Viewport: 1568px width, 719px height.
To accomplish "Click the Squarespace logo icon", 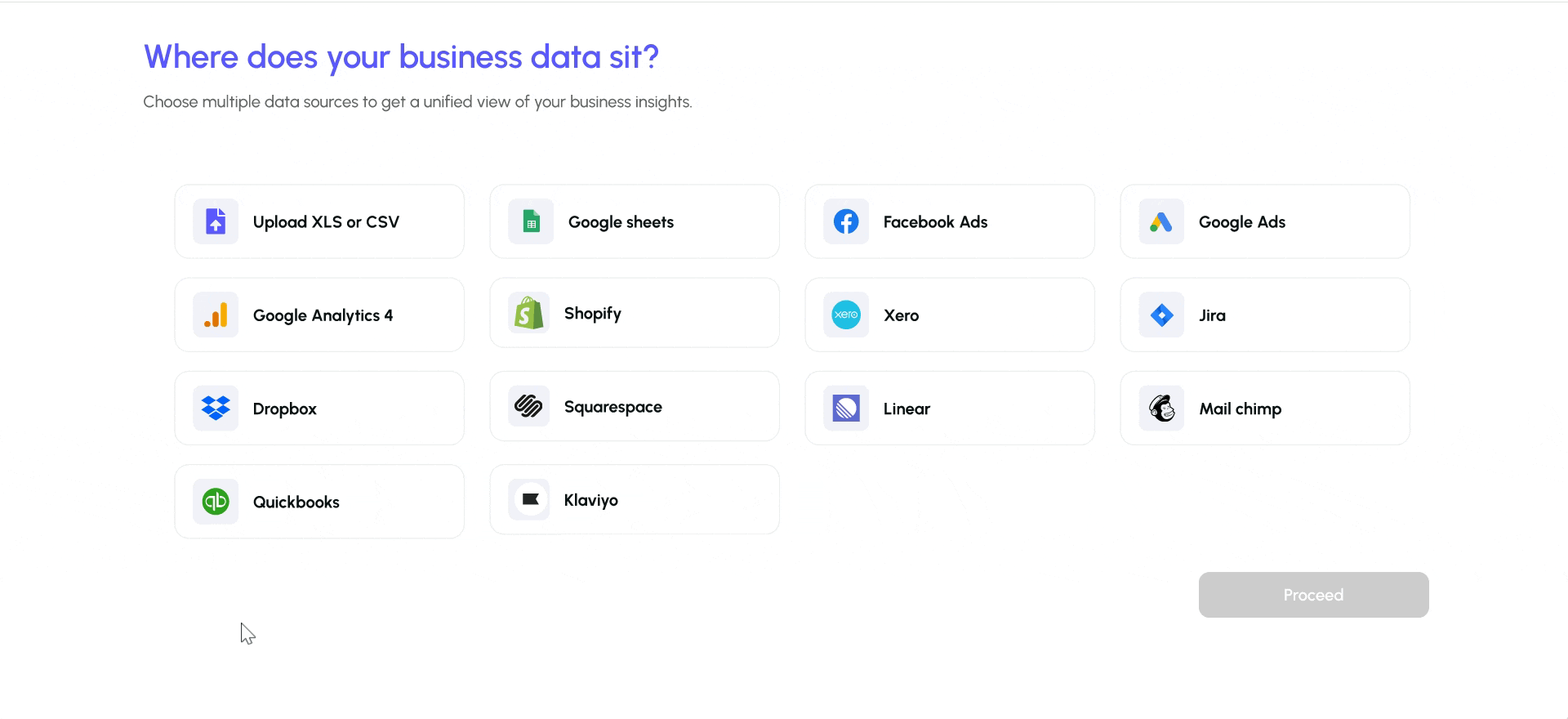I will point(529,406).
